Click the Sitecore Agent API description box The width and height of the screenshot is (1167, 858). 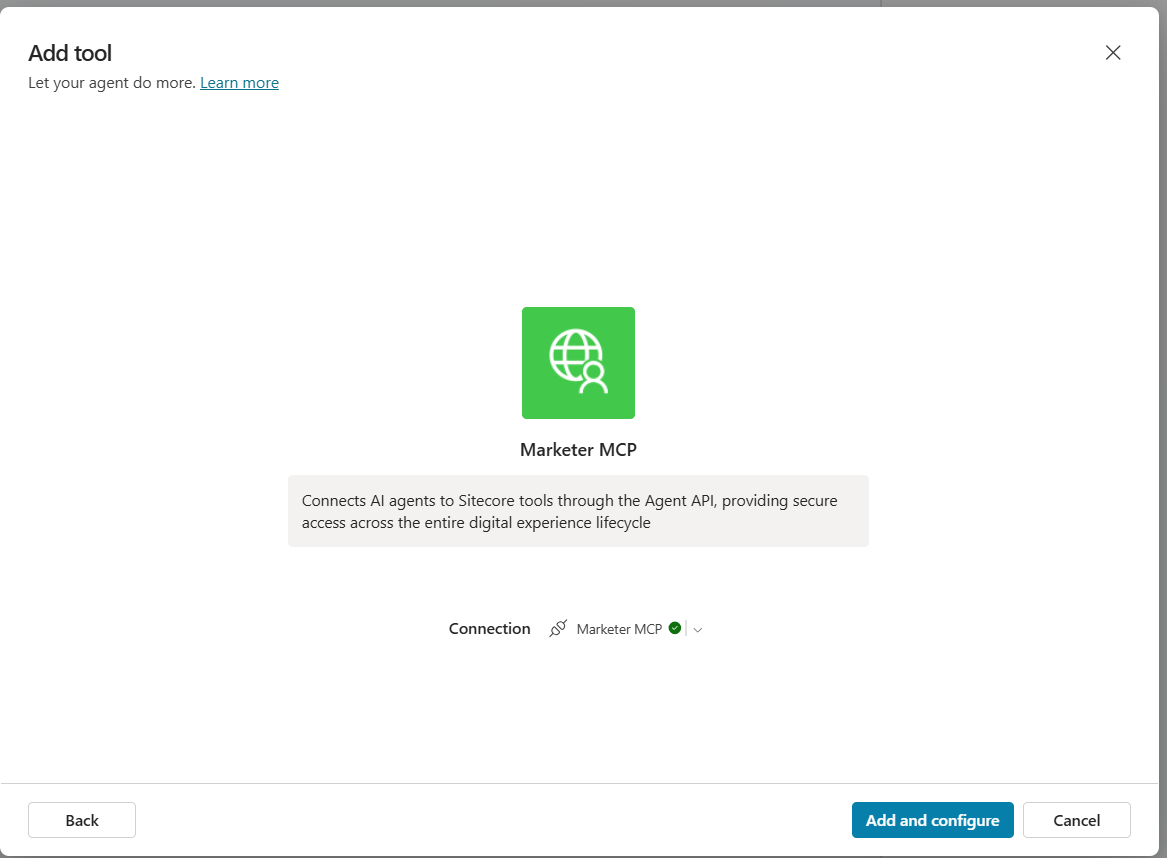click(x=578, y=511)
